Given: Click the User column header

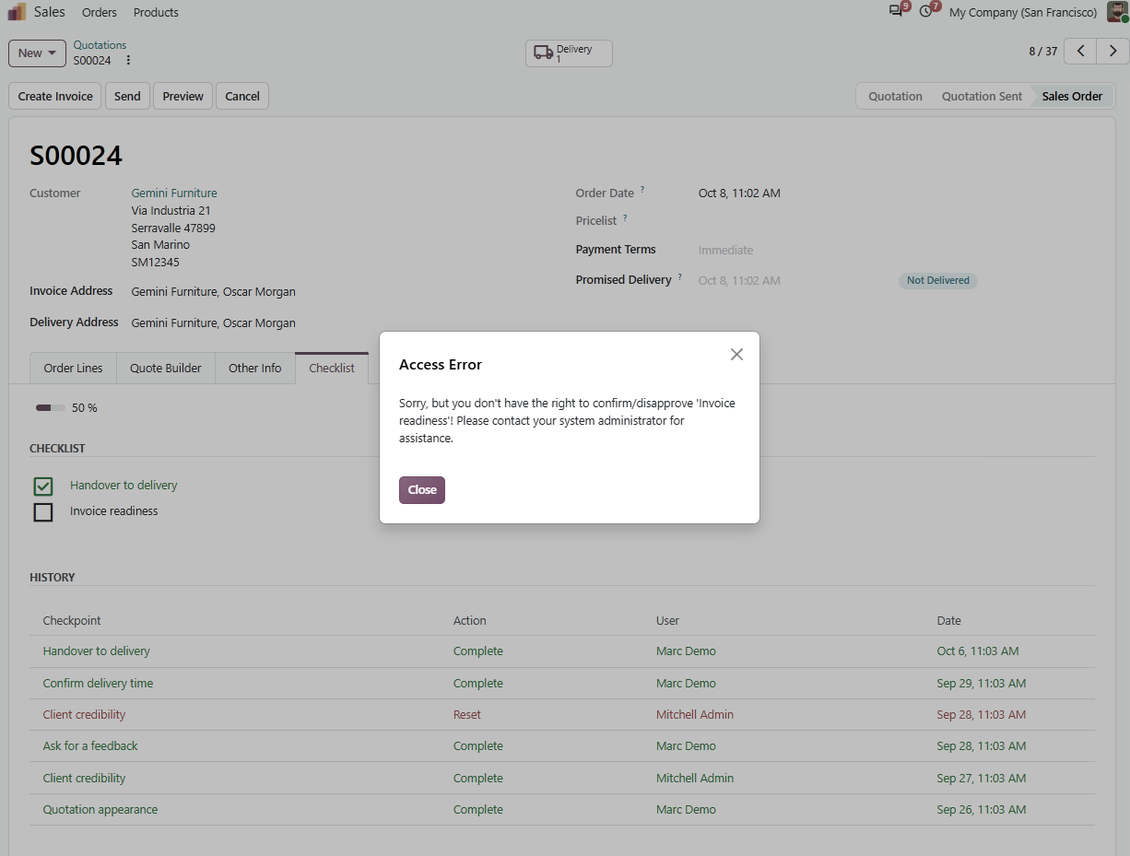Looking at the screenshot, I should pyautogui.click(x=667, y=620).
